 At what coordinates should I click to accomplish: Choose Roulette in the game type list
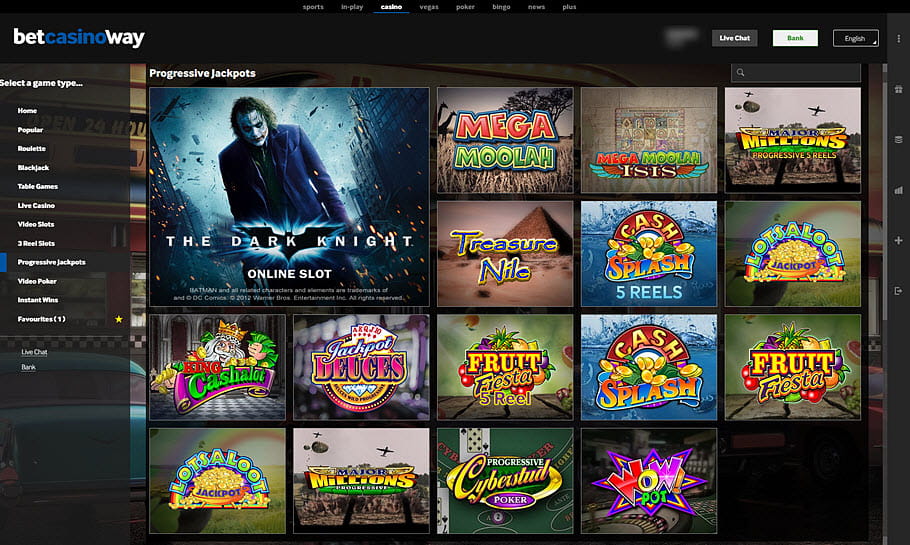click(x=31, y=149)
